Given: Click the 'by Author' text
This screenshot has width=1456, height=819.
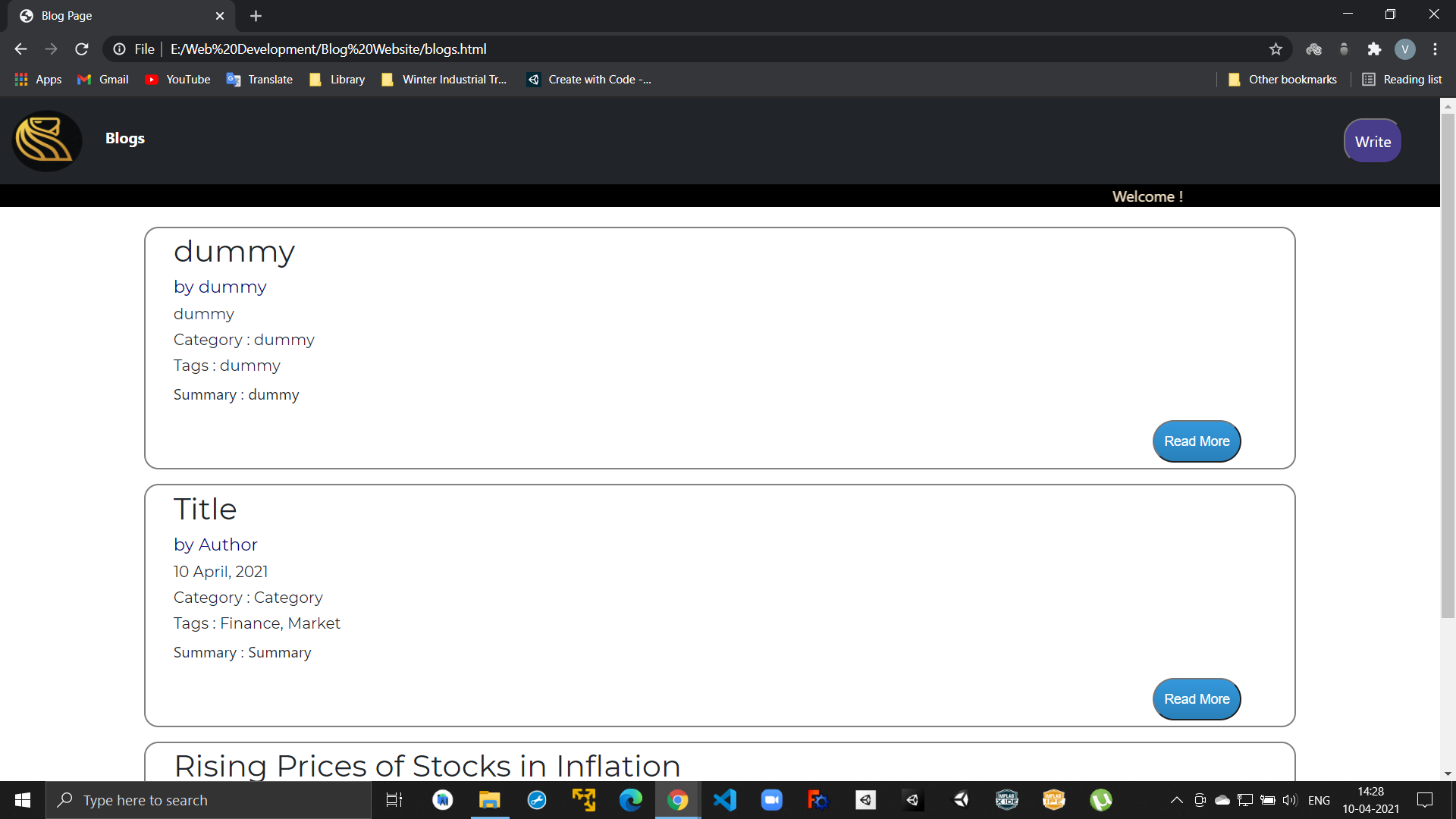Looking at the screenshot, I should click(215, 544).
